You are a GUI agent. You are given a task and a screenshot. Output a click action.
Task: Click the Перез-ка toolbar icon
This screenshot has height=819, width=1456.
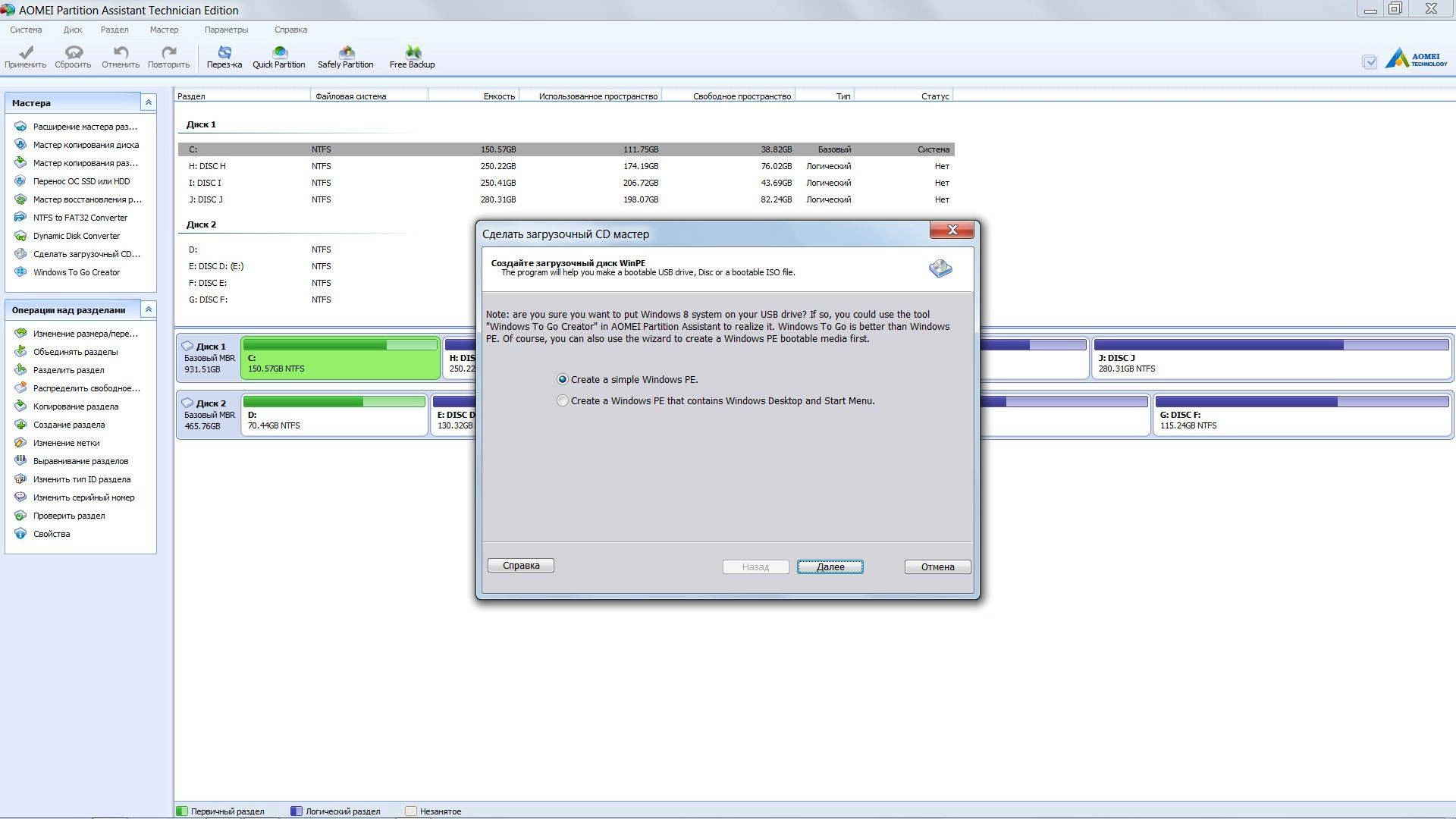pos(224,57)
